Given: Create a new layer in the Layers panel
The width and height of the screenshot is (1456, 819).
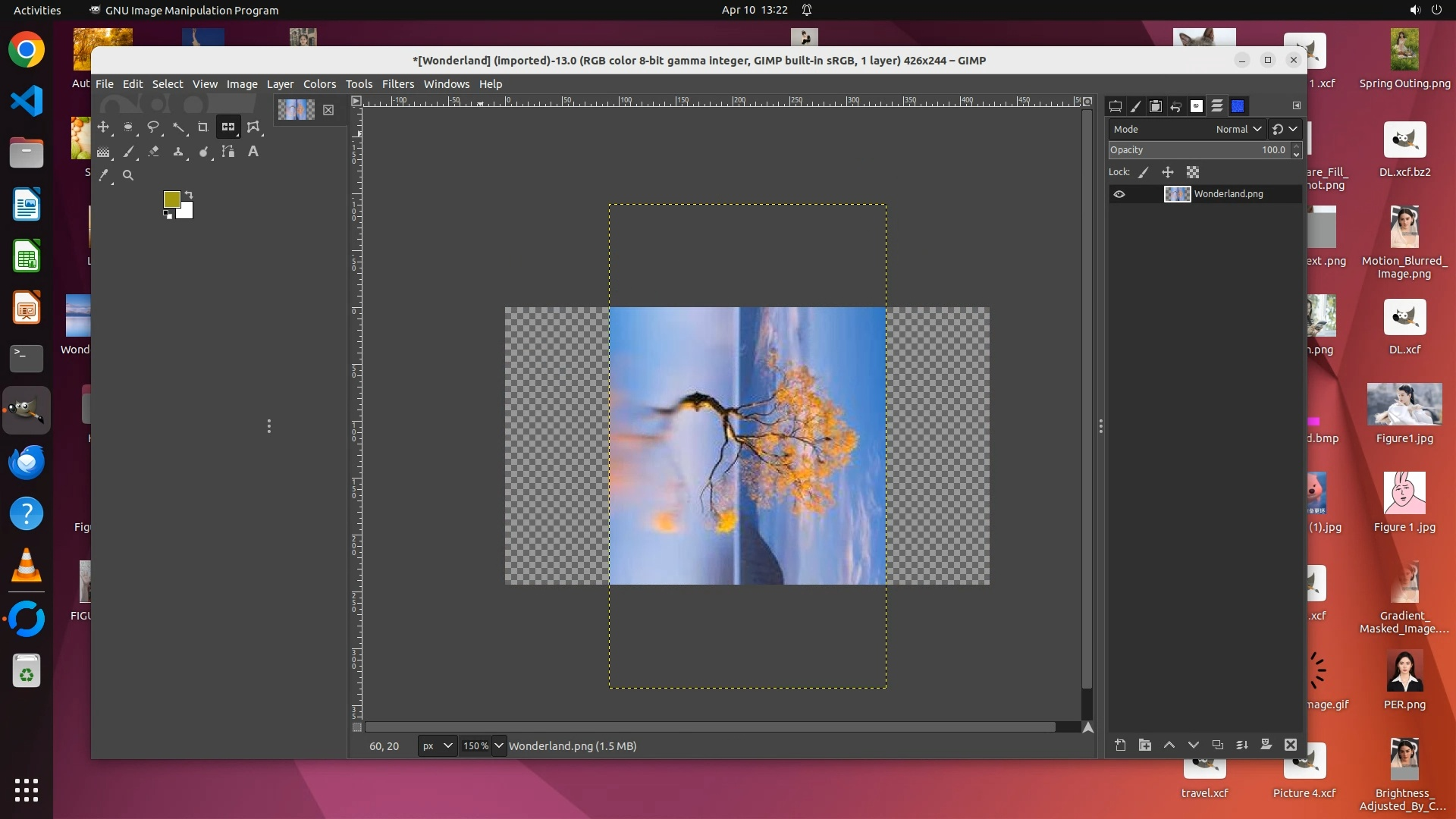Looking at the screenshot, I should coord(1120,745).
